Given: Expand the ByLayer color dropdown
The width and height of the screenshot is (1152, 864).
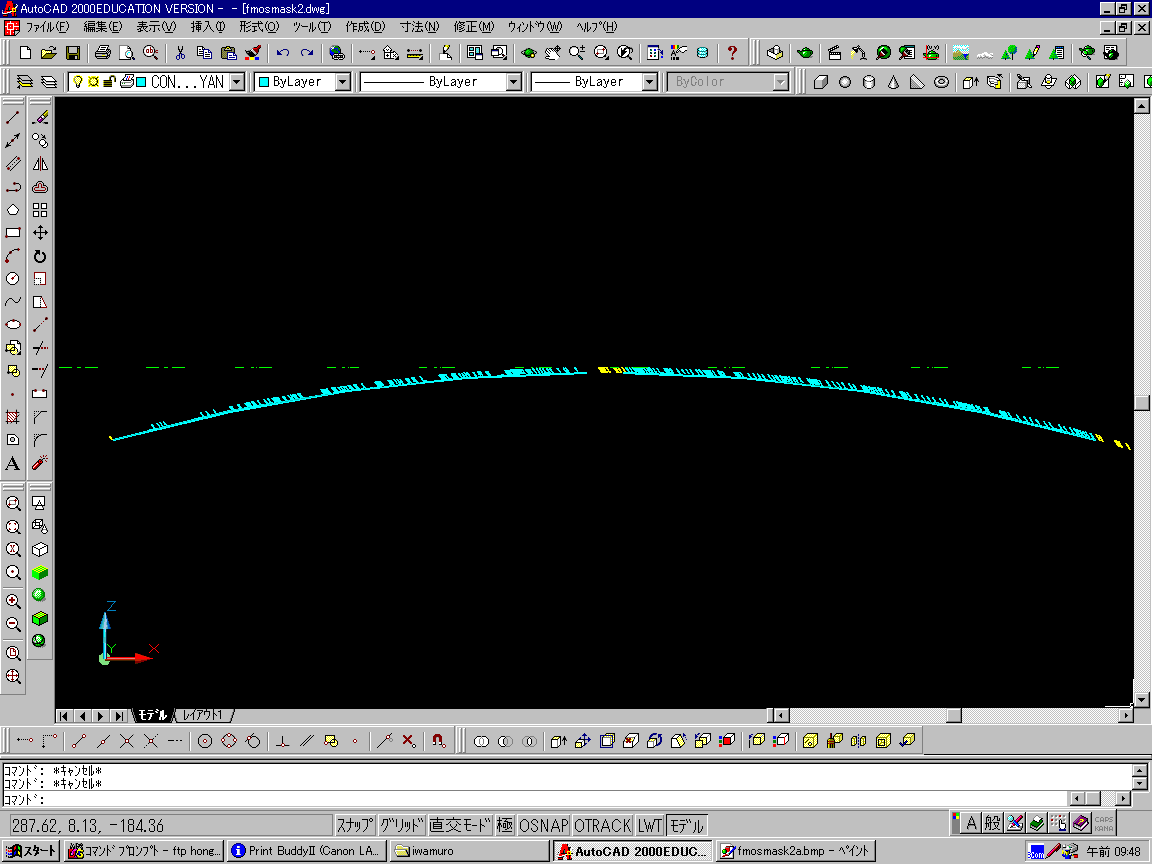Looking at the screenshot, I should pyautogui.click(x=342, y=82).
